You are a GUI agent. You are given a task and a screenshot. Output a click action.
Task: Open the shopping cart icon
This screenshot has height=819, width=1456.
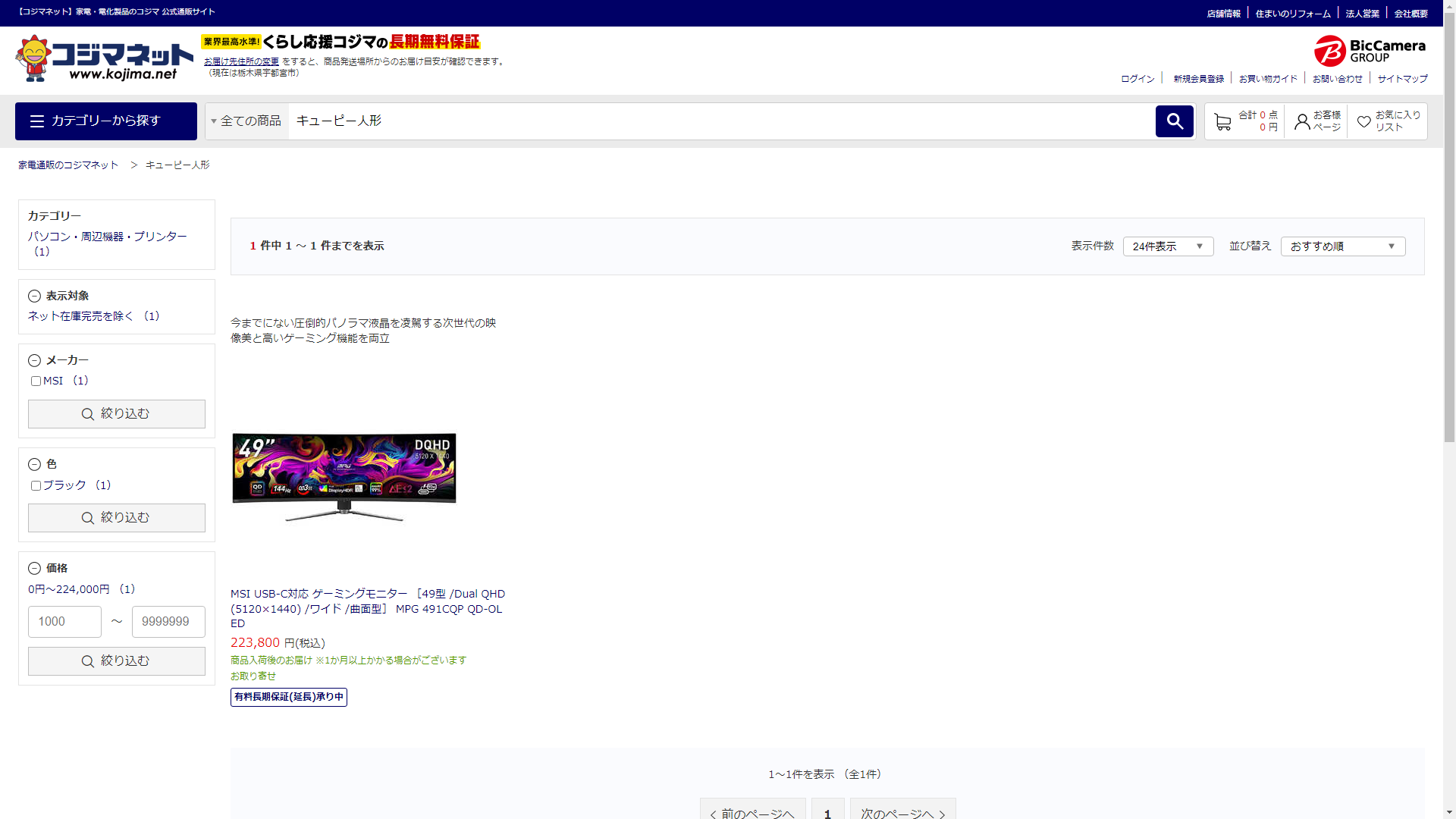coord(1222,121)
